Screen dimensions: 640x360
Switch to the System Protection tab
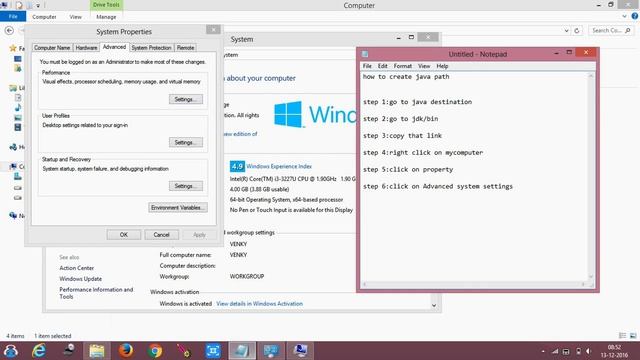[x=151, y=48]
